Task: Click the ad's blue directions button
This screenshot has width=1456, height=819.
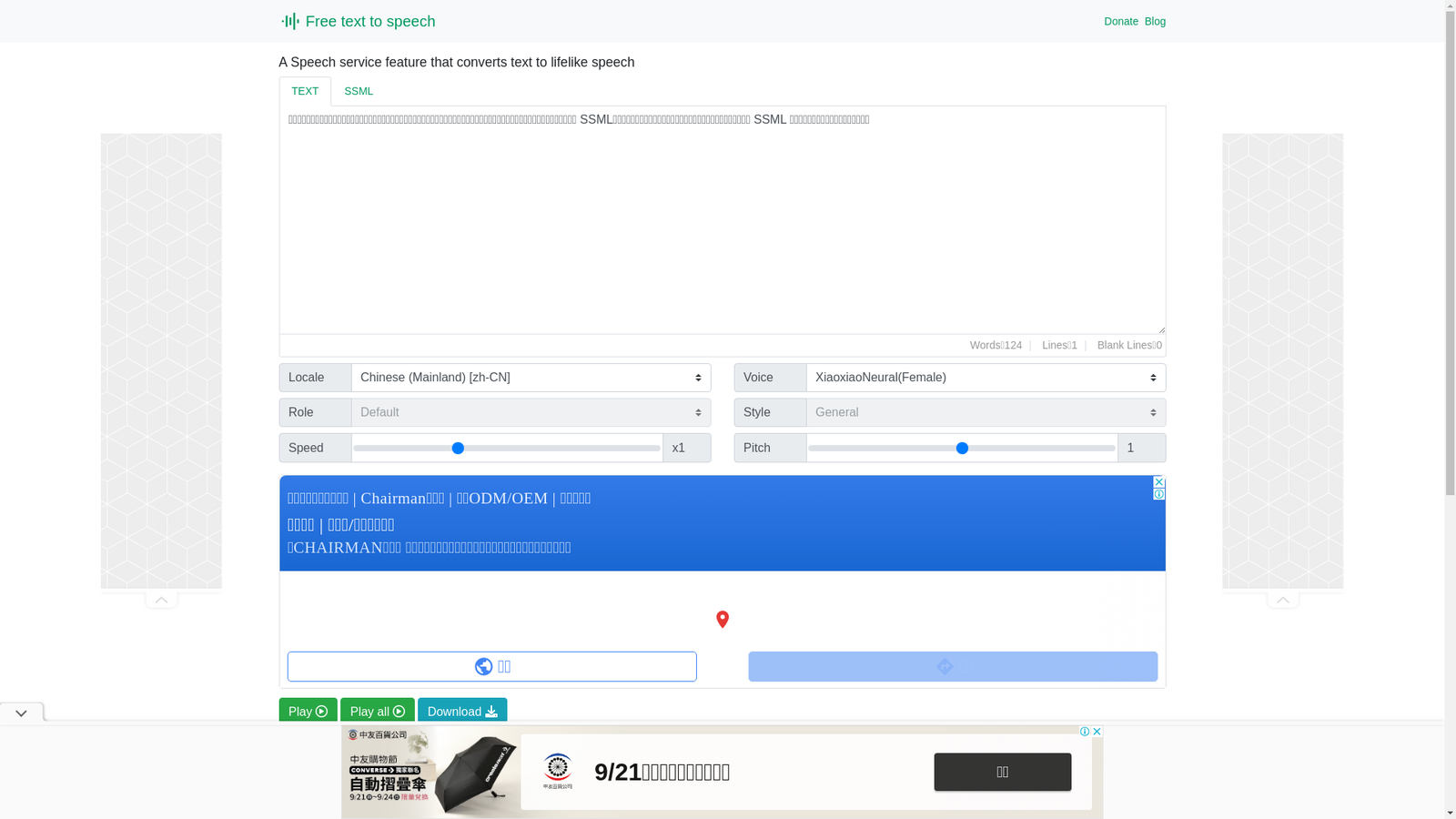Action: tap(953, 666)
